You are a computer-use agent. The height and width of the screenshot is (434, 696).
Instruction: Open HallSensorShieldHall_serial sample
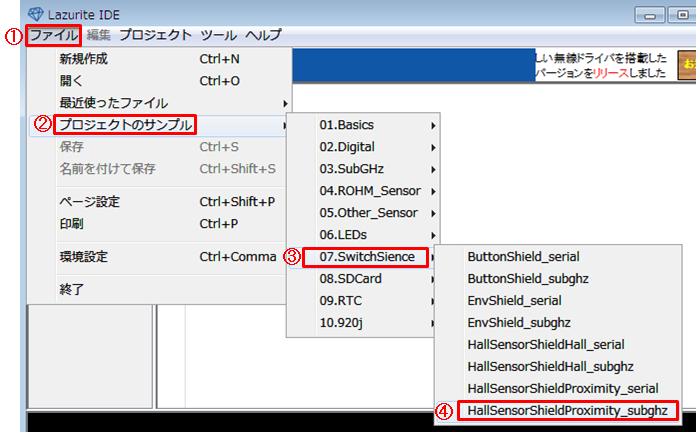coord(558,345)
